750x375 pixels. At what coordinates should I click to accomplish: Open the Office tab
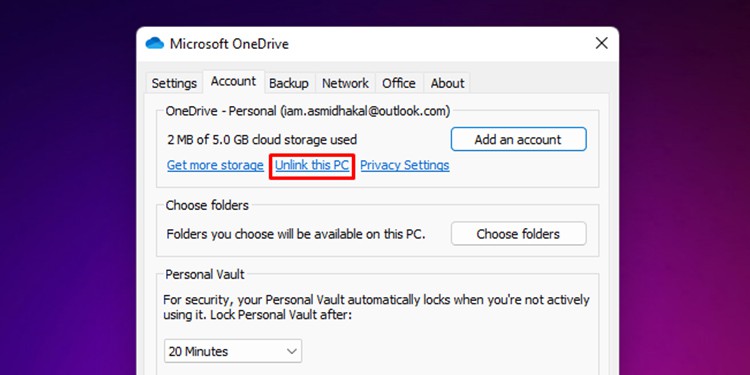[398, 83]
